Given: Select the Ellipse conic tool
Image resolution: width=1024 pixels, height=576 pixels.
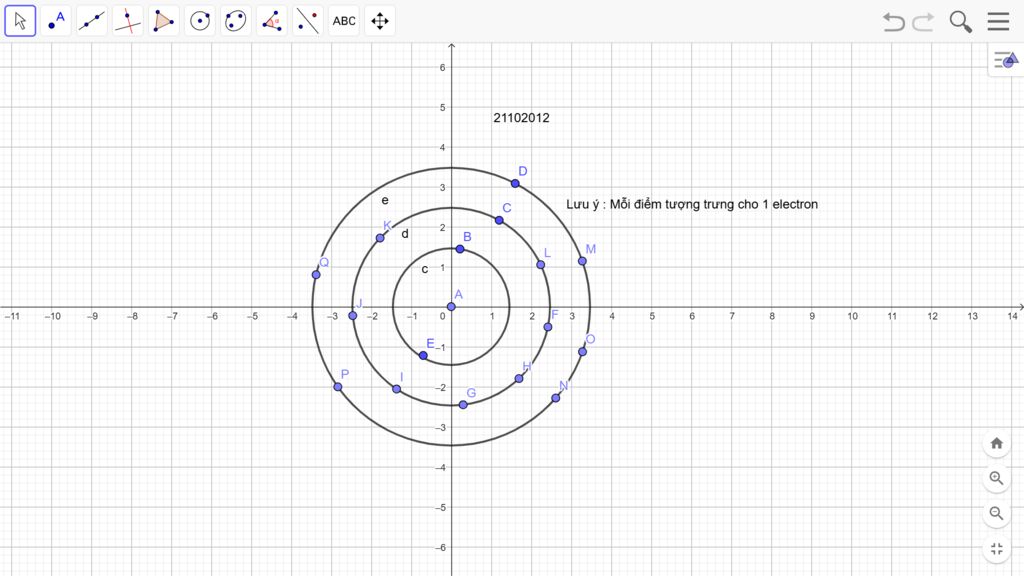Looking at the screenshot, I should click(236, 20).
